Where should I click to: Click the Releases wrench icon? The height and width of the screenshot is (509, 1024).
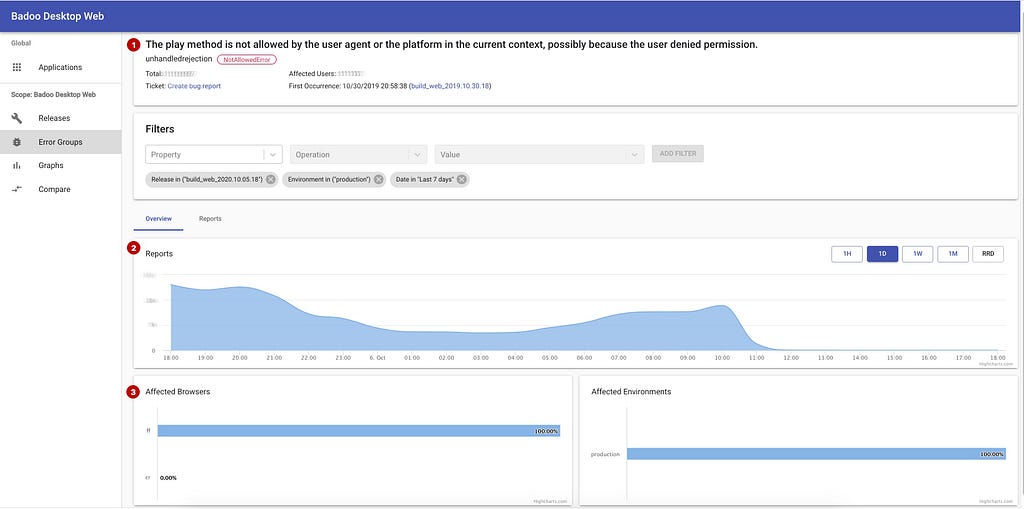tap(17, 118)
